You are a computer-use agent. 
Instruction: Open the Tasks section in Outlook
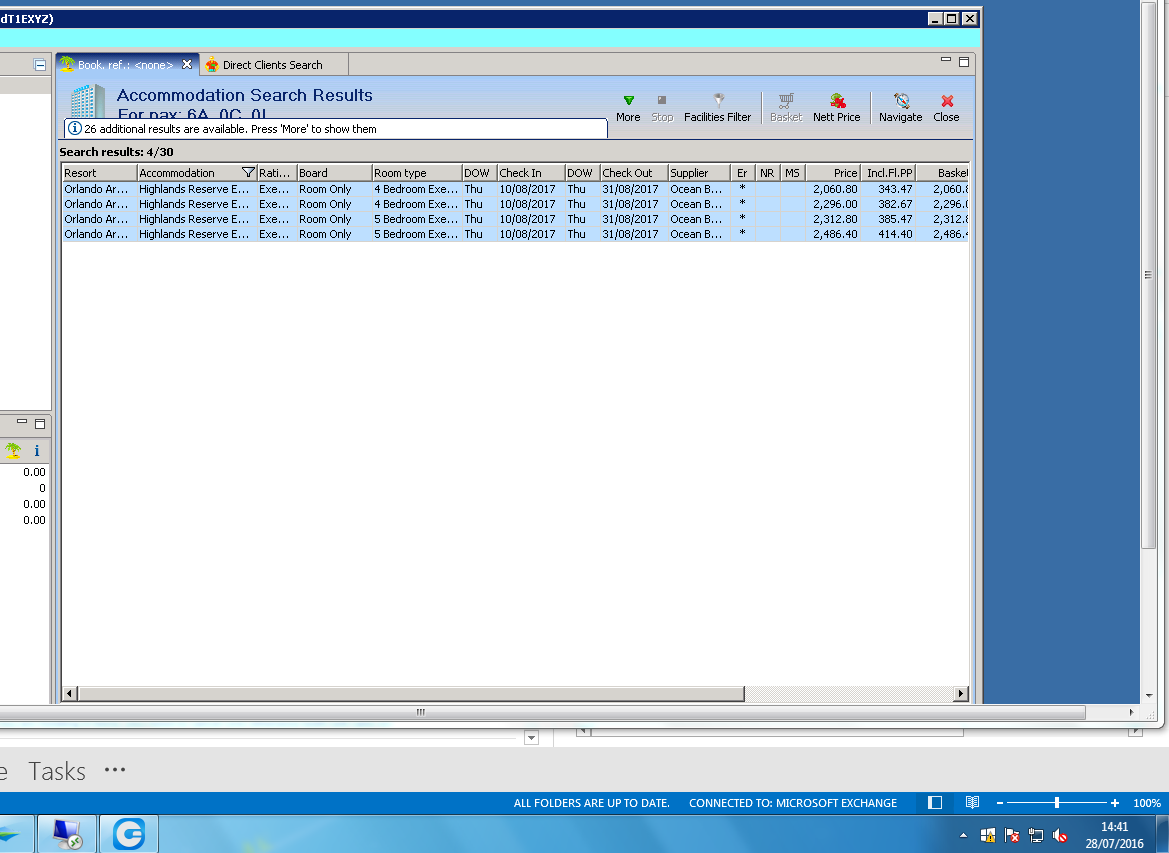coord(57,771)
